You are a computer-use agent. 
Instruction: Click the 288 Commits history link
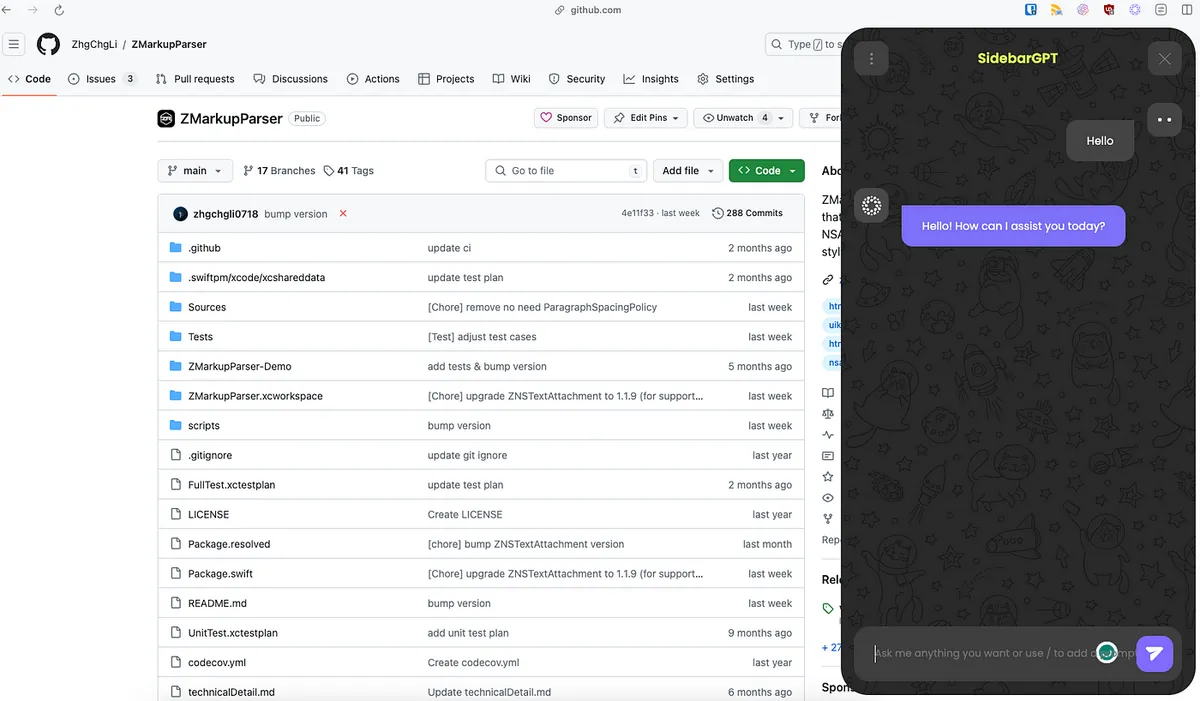[x=747, y=213]
